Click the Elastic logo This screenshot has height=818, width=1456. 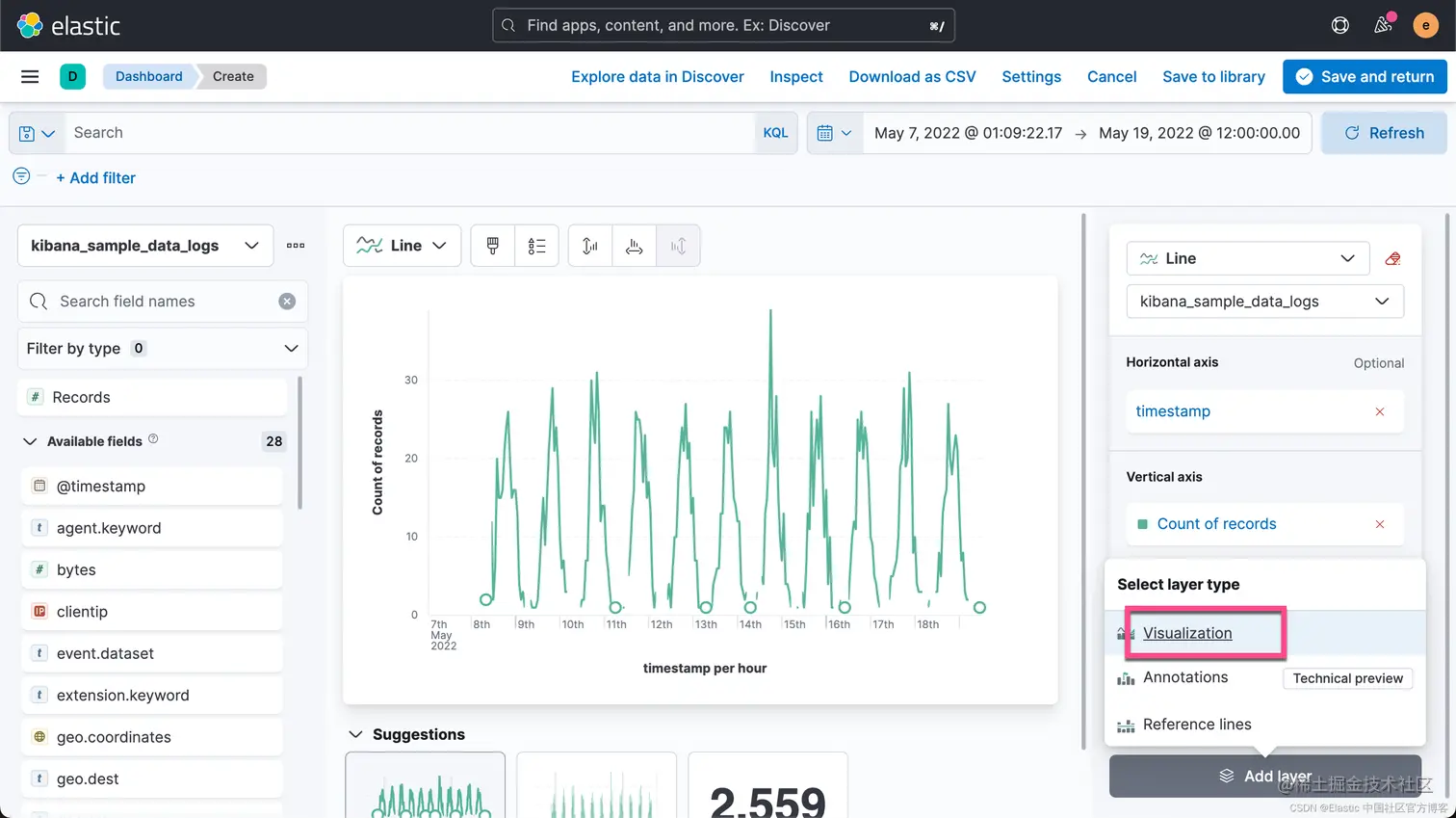click(x=68, y=25)
